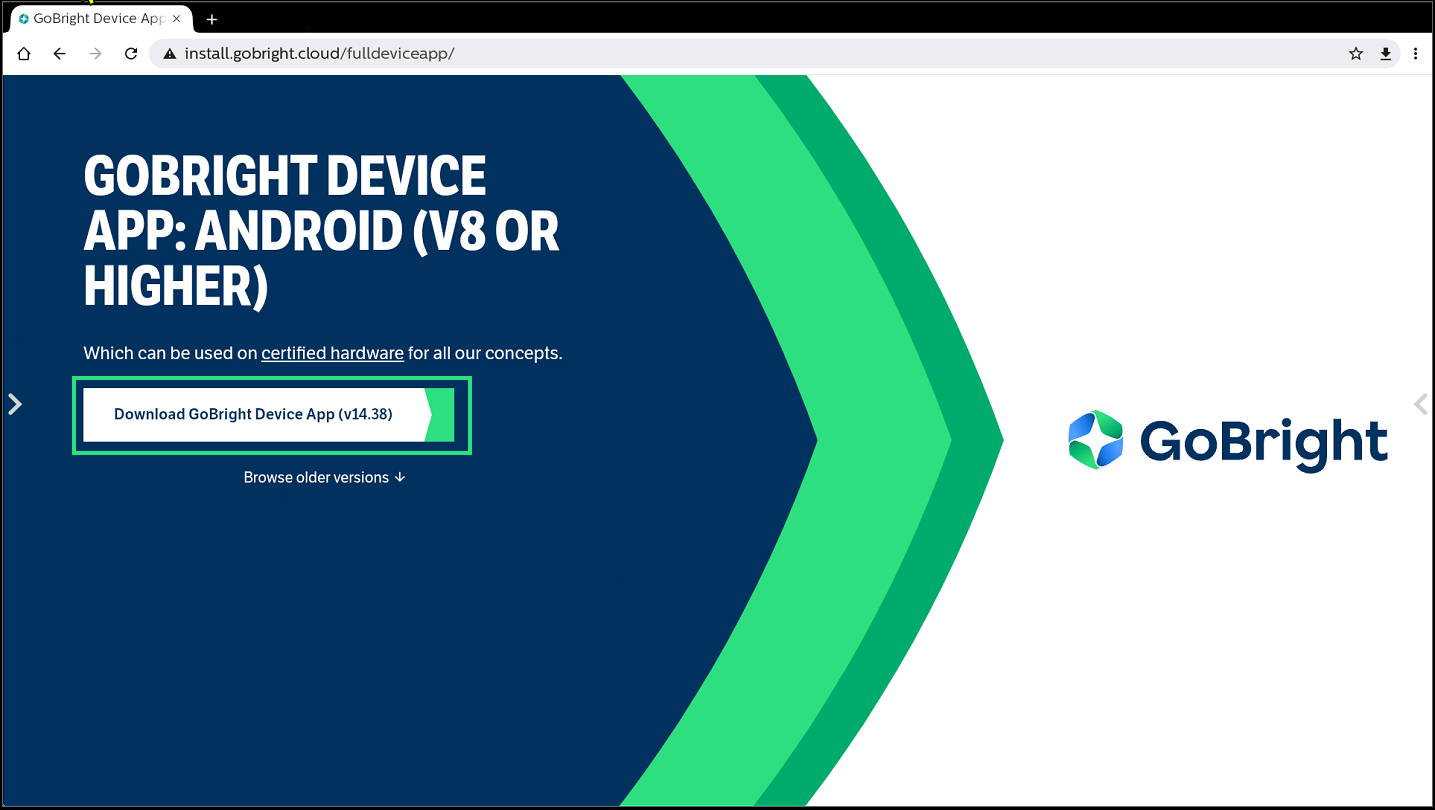This screenshot has height=810, width=1435.
Task: Click Browse older versions
Action: click(x=324, y=478)
